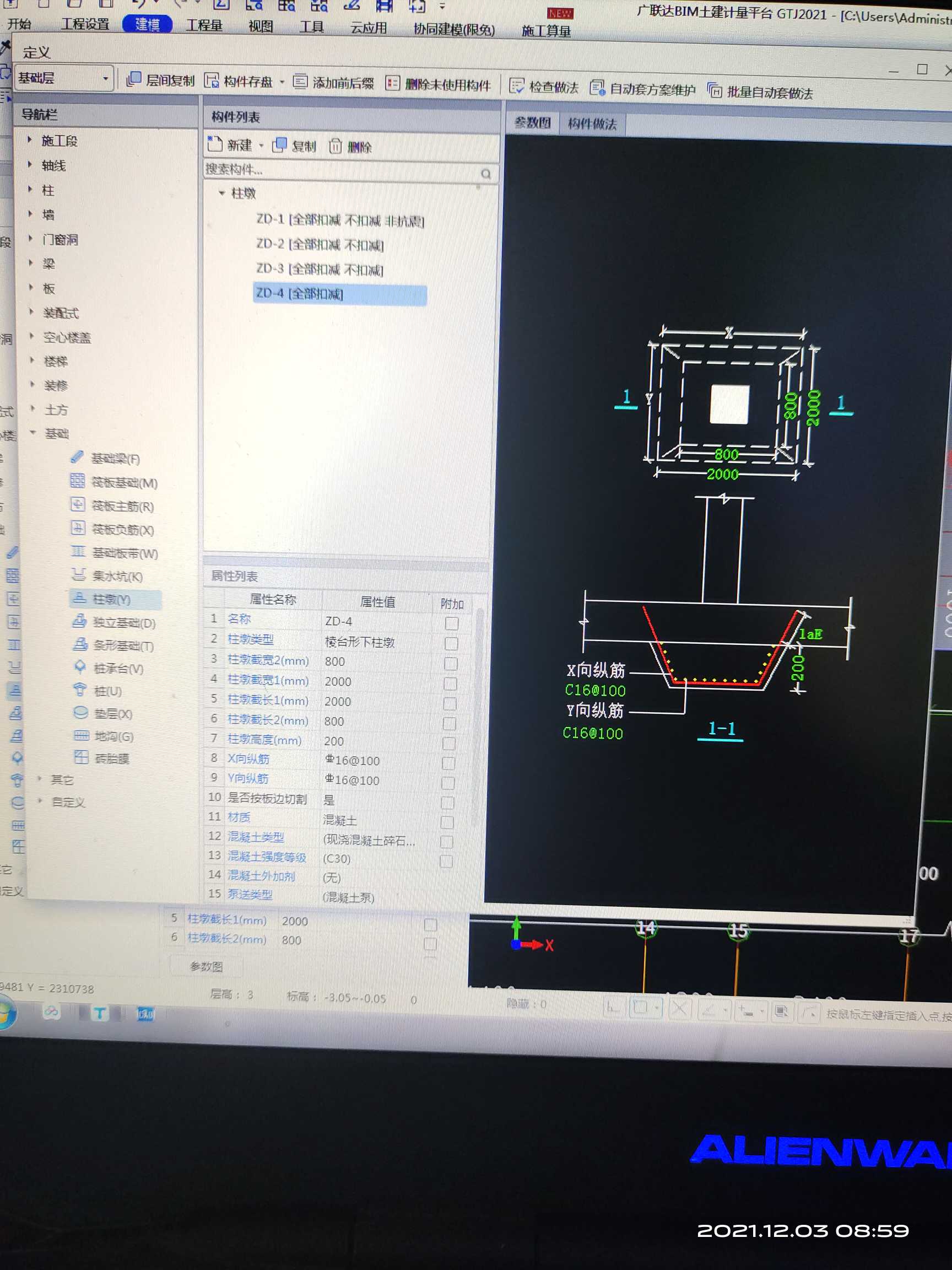Collapse 柱墩 group in component list
The height and width of the screenshot is (1270, 952).
[221, 193]
